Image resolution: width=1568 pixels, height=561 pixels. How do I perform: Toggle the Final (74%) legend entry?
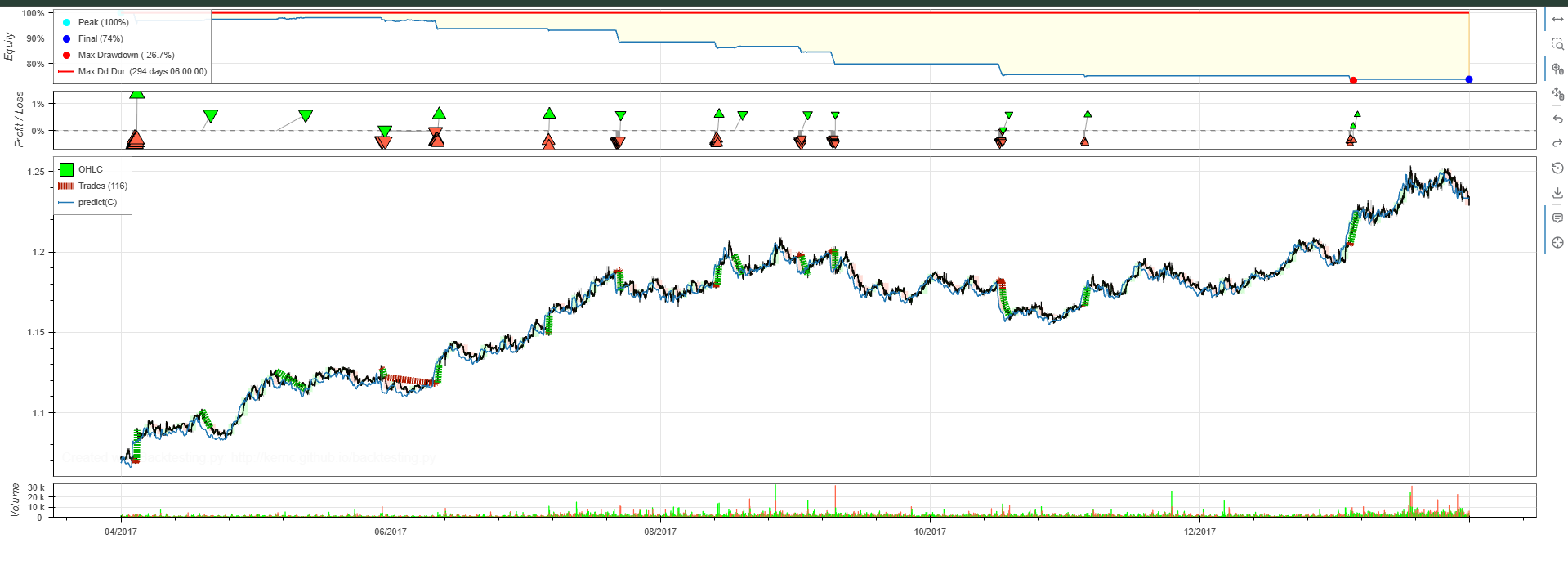tap(92, 38)
